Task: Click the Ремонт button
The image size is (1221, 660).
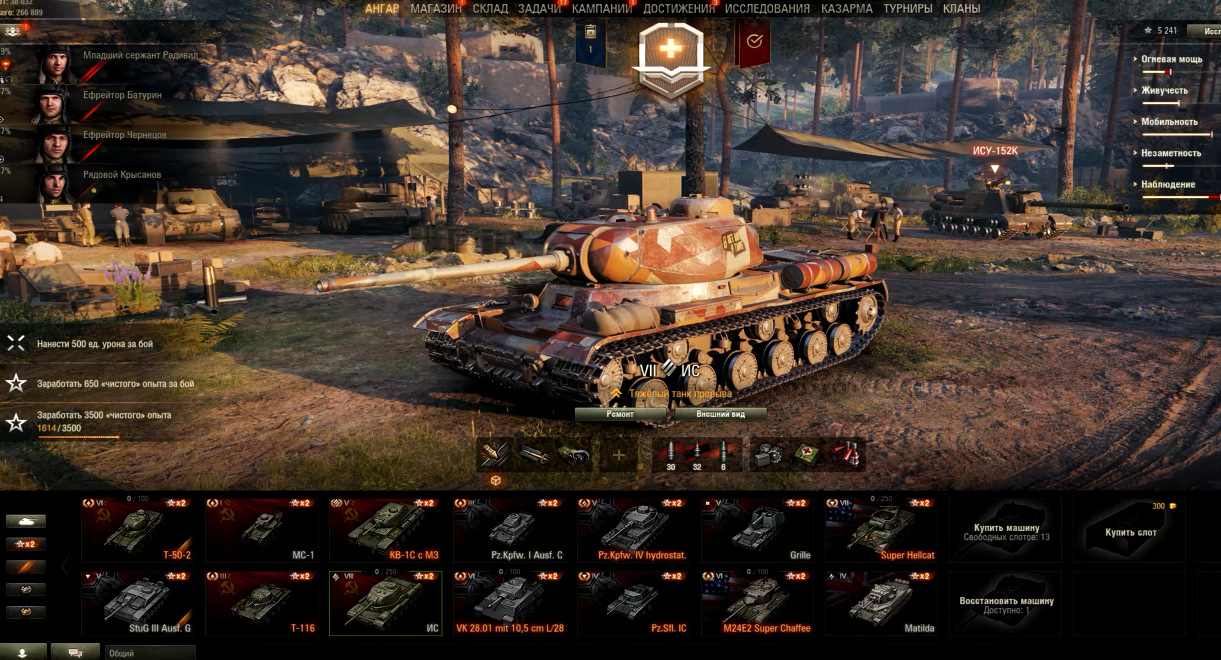Action: tap(620, 414)
